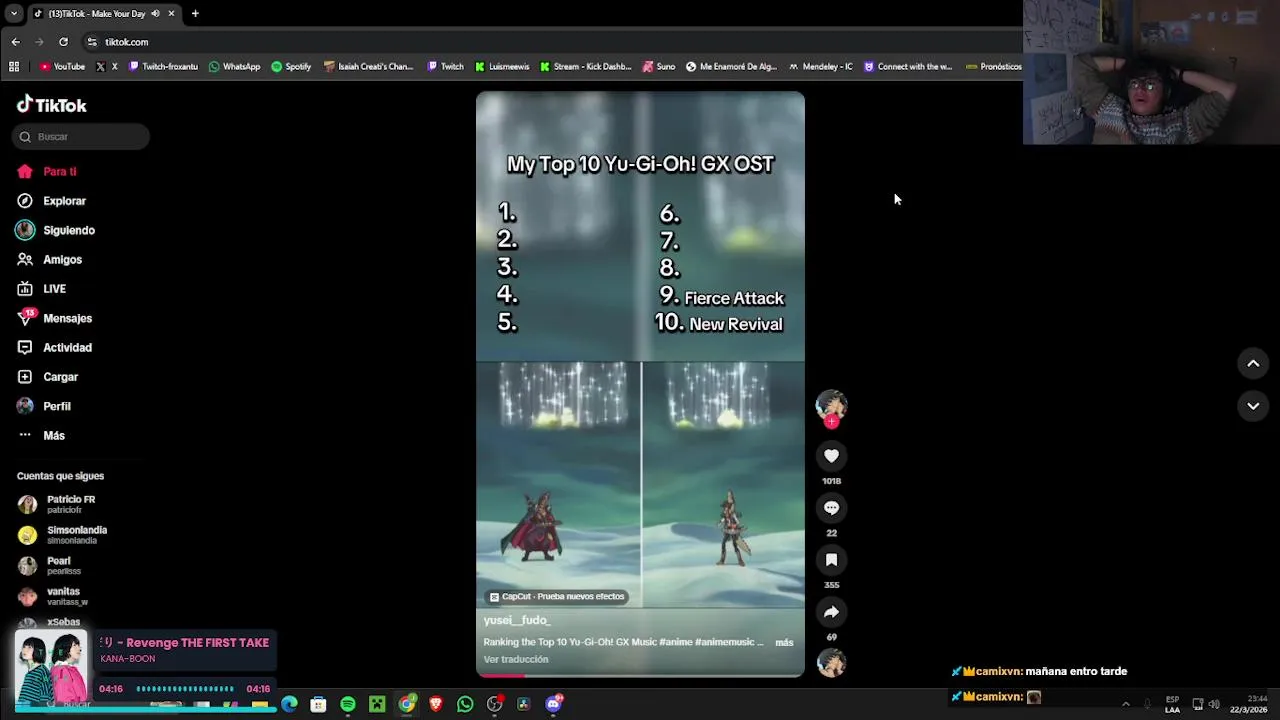Go to previous video arrow
Screen dimensions: 1280x720
tap(1253, 364)
